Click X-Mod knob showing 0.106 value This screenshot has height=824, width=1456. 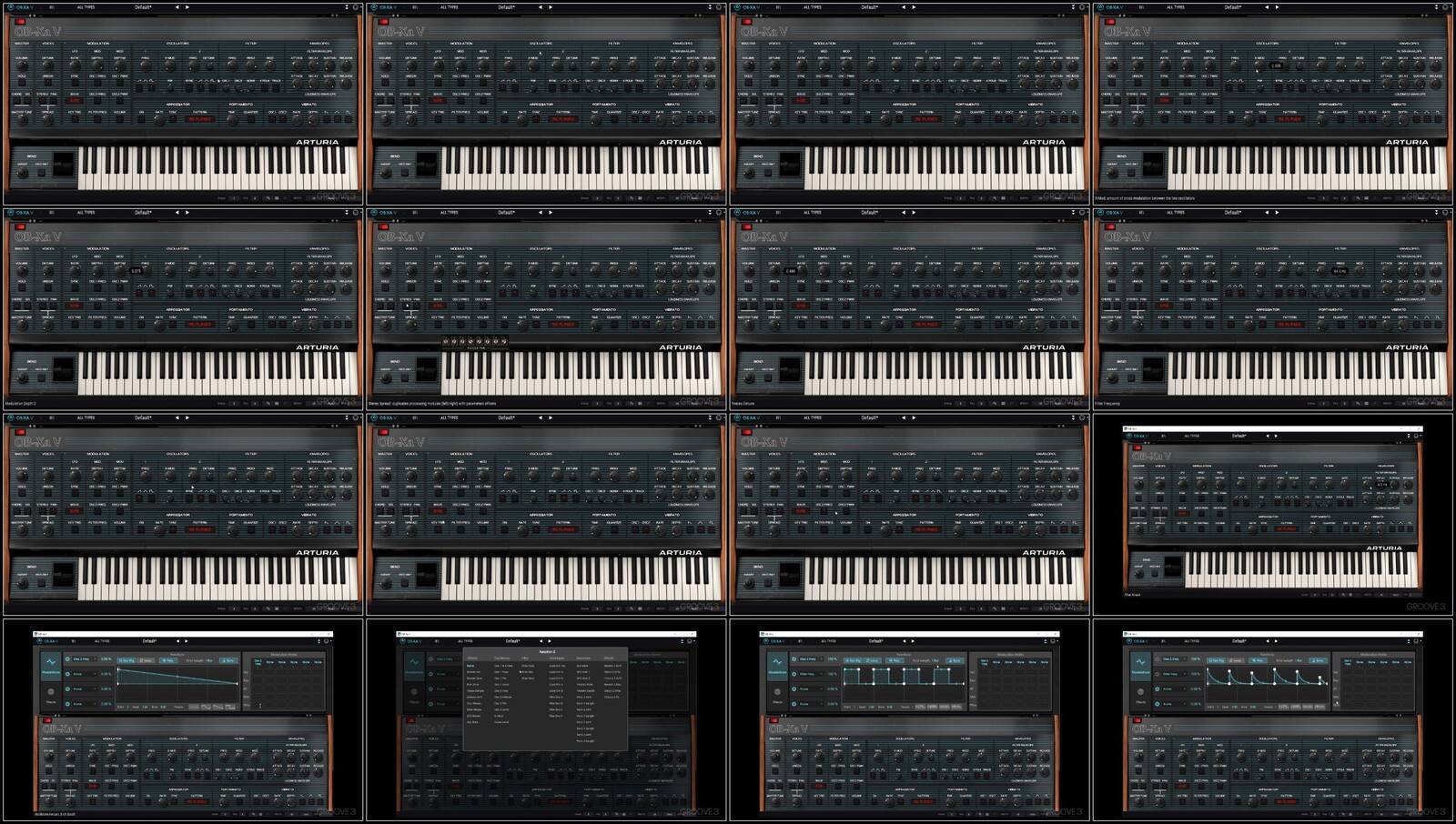(1259, 65)
